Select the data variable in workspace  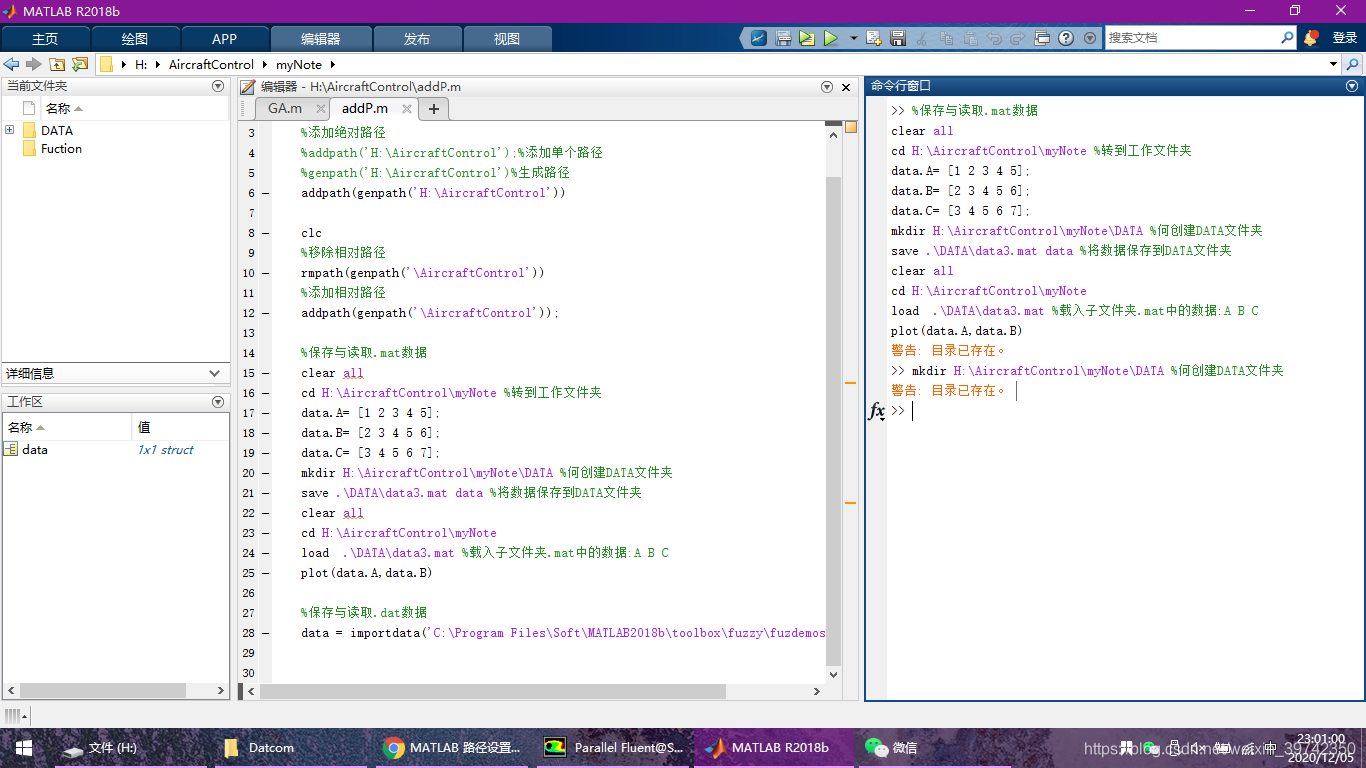[35, 449]
